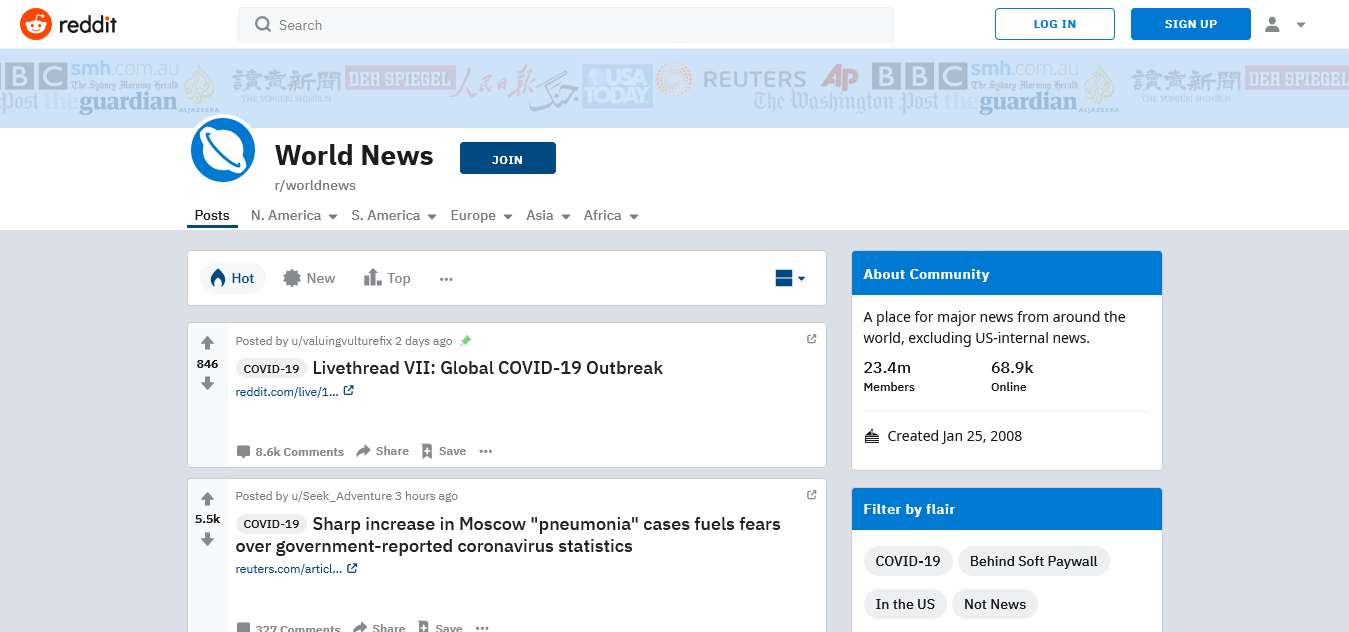Upvote the Moscow pneumonia cases post
Image resolution: width=1349 pixels, height=632 pixels.
point(207,498)
